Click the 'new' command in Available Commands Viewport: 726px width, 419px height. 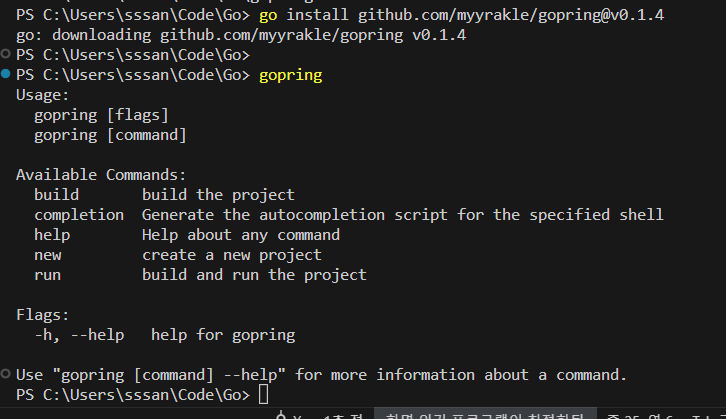(x=47, y=255)
